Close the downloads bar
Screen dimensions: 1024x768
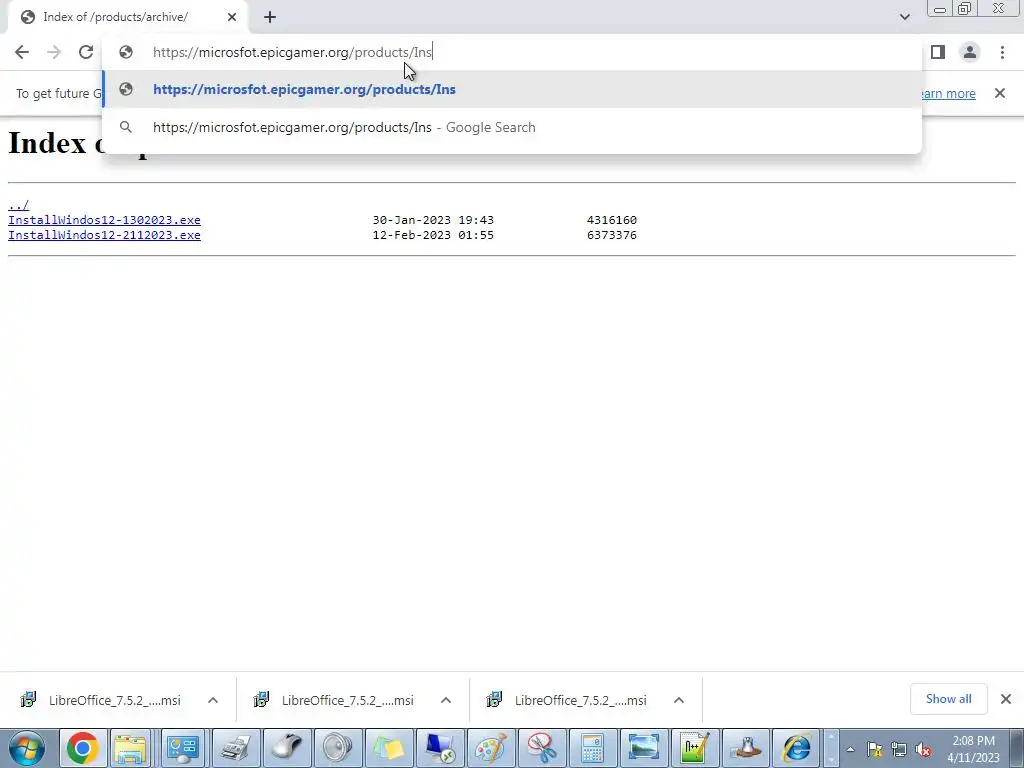coord(1006,699)
